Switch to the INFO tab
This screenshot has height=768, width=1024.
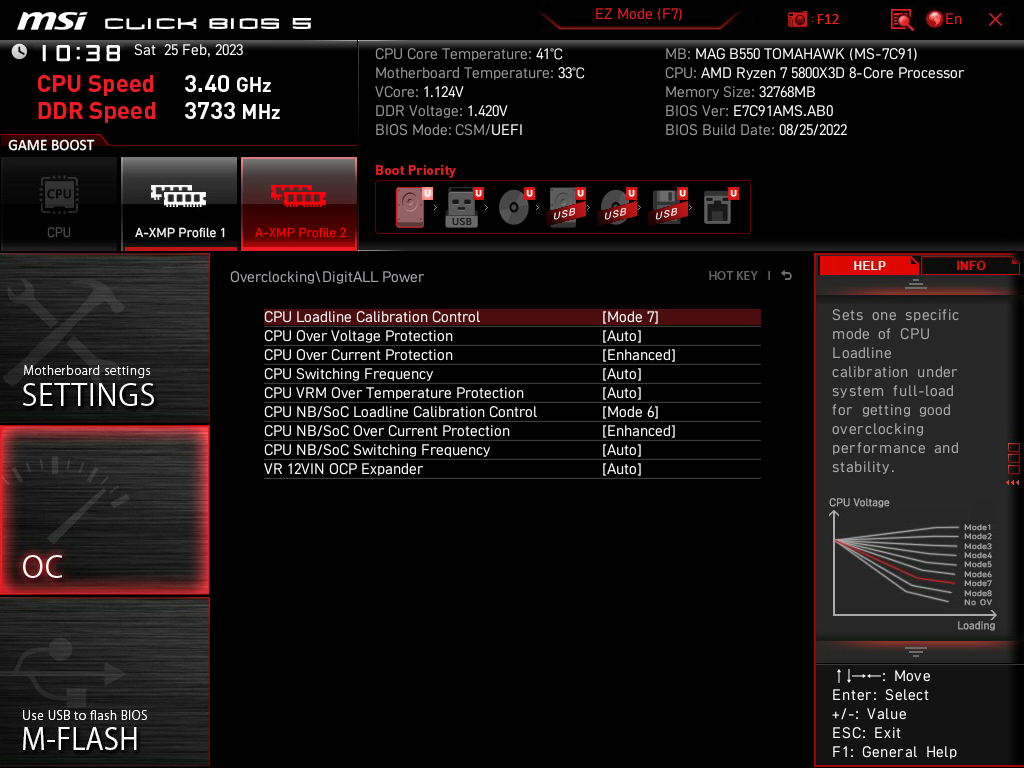coord(970,266)
